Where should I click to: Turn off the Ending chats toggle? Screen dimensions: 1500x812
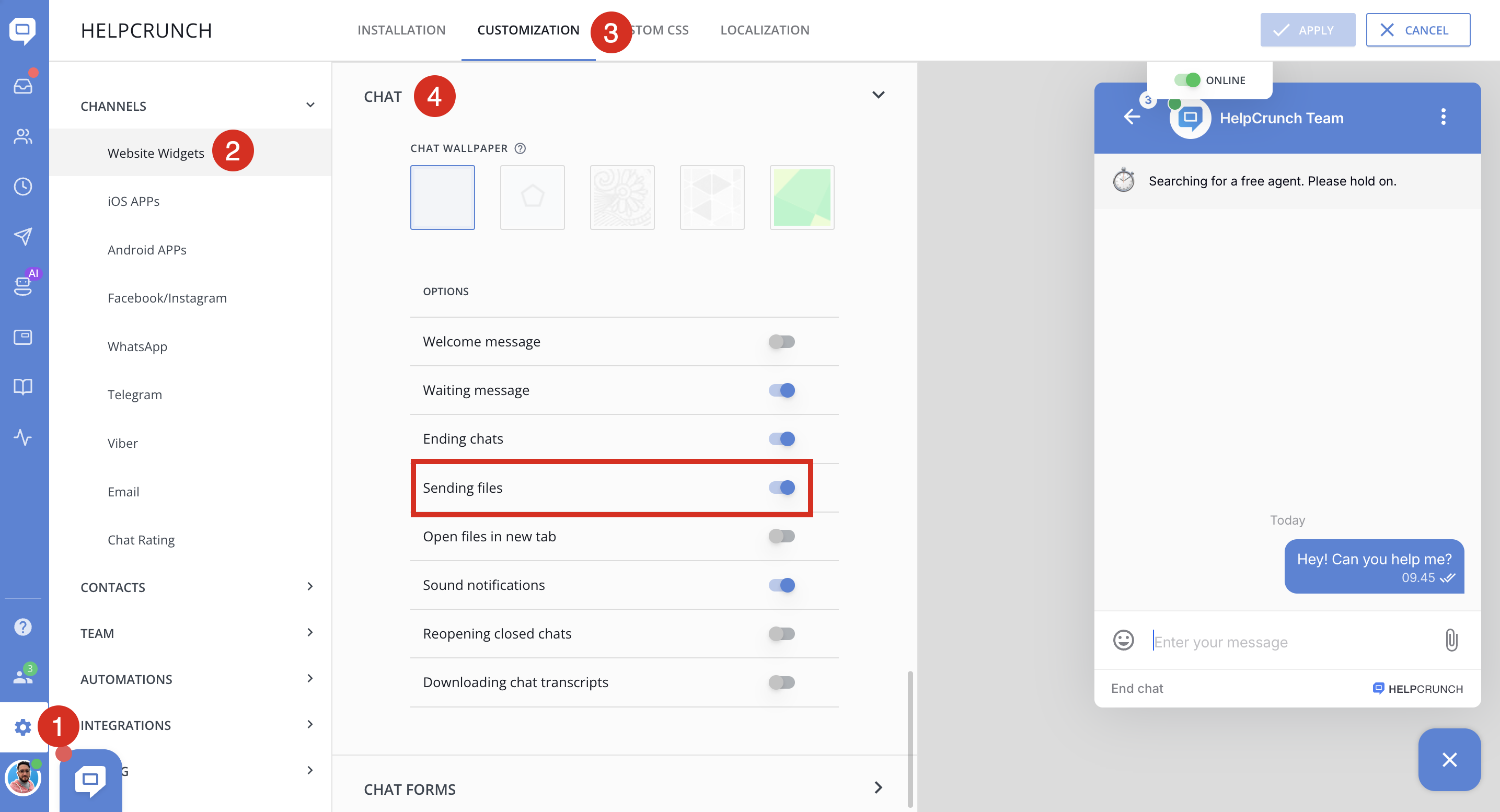[x=781, y=439]
